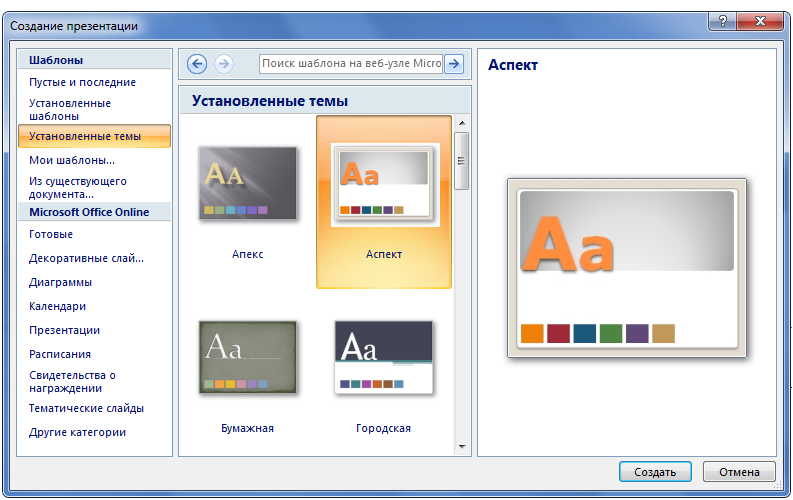793x500 pixels.
Task: Click the theme list scrollbar thumb
Action: pos(461,161)
